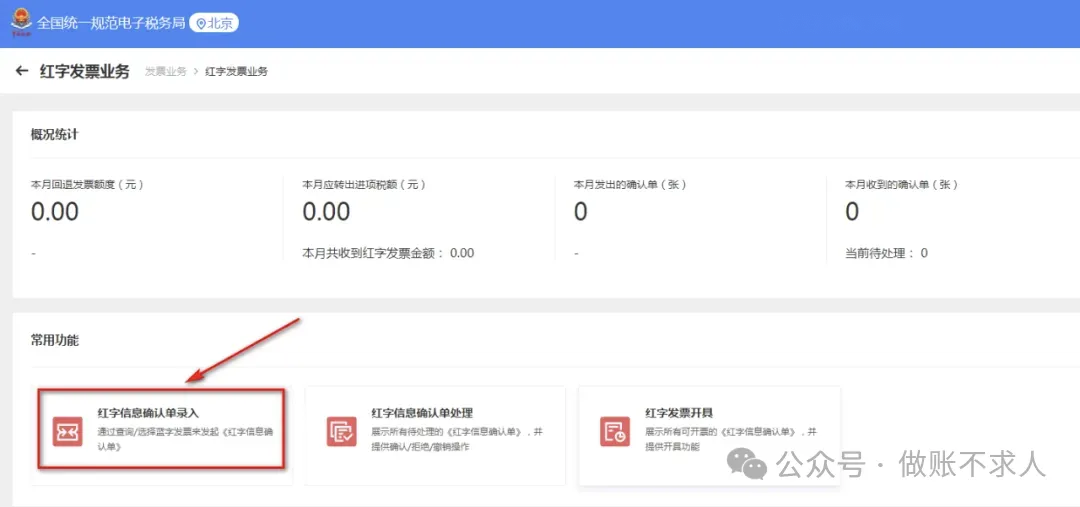Click 0.00 value under 本月回退发票额度

(55, 212)
